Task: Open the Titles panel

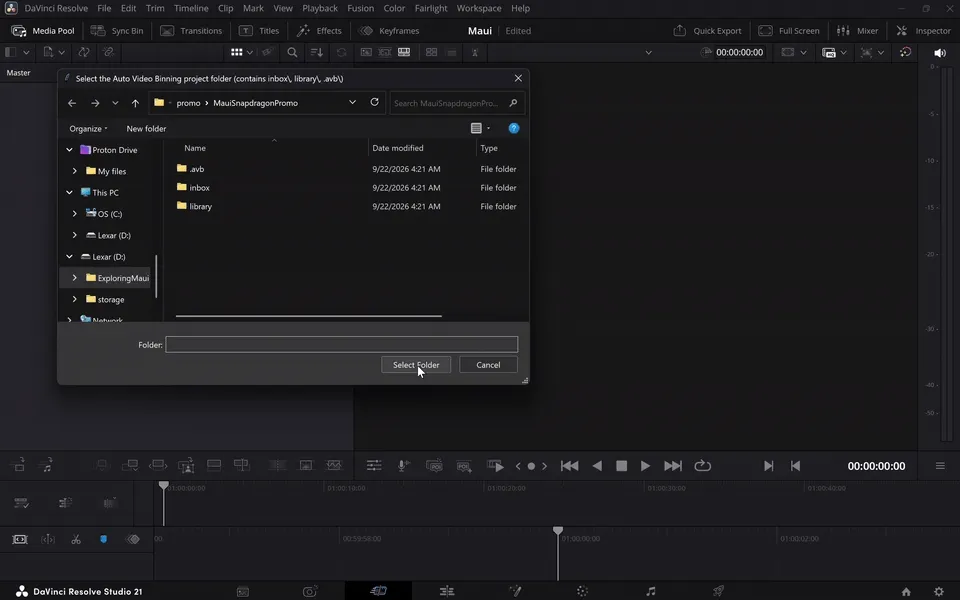Action: click(259, 31)
